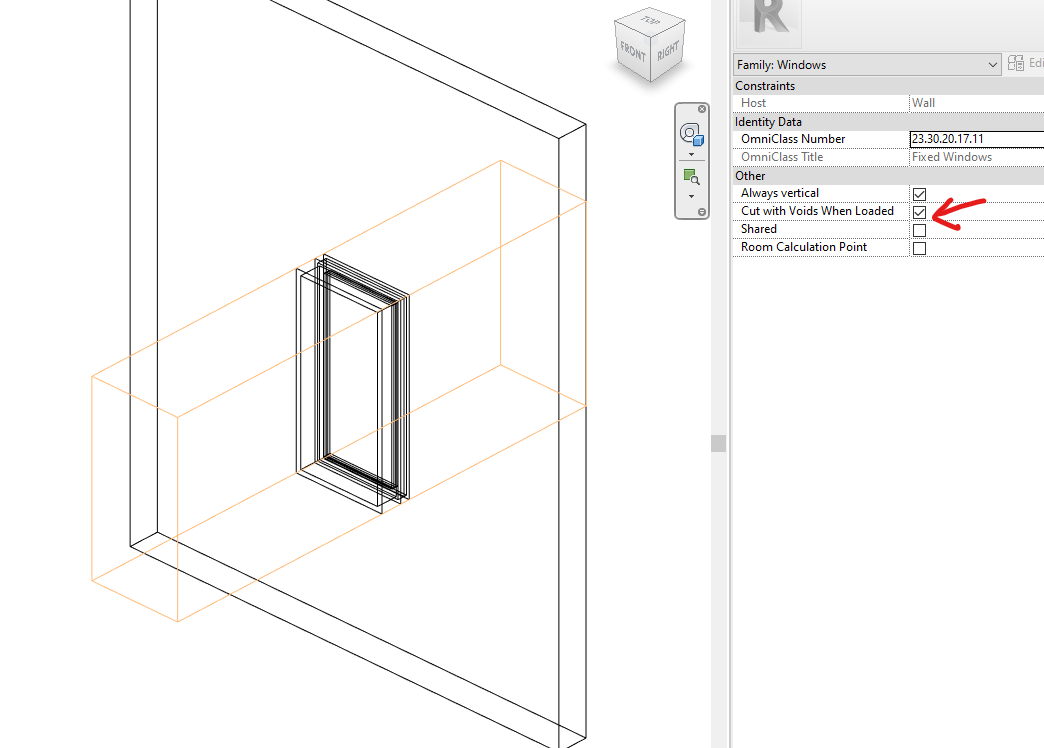This screenshot has height=748, width=1044.
Task: Click the RIGHT face of the ViewCube
Action: point(668,51)
